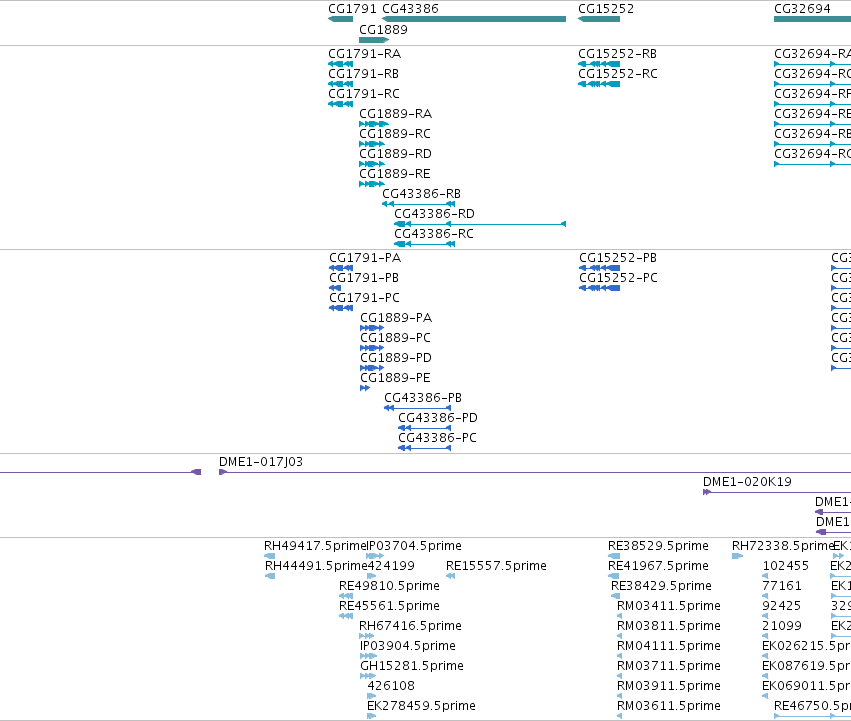Open transcript CG1791-RB

363,74
